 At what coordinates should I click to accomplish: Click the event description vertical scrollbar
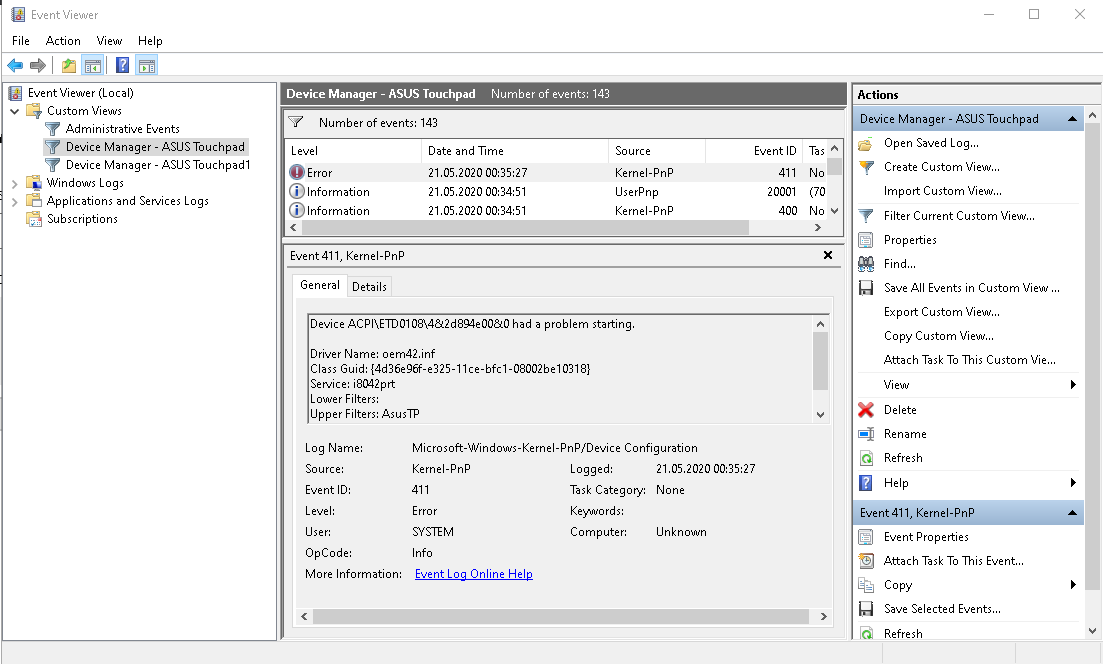(820, 360)
